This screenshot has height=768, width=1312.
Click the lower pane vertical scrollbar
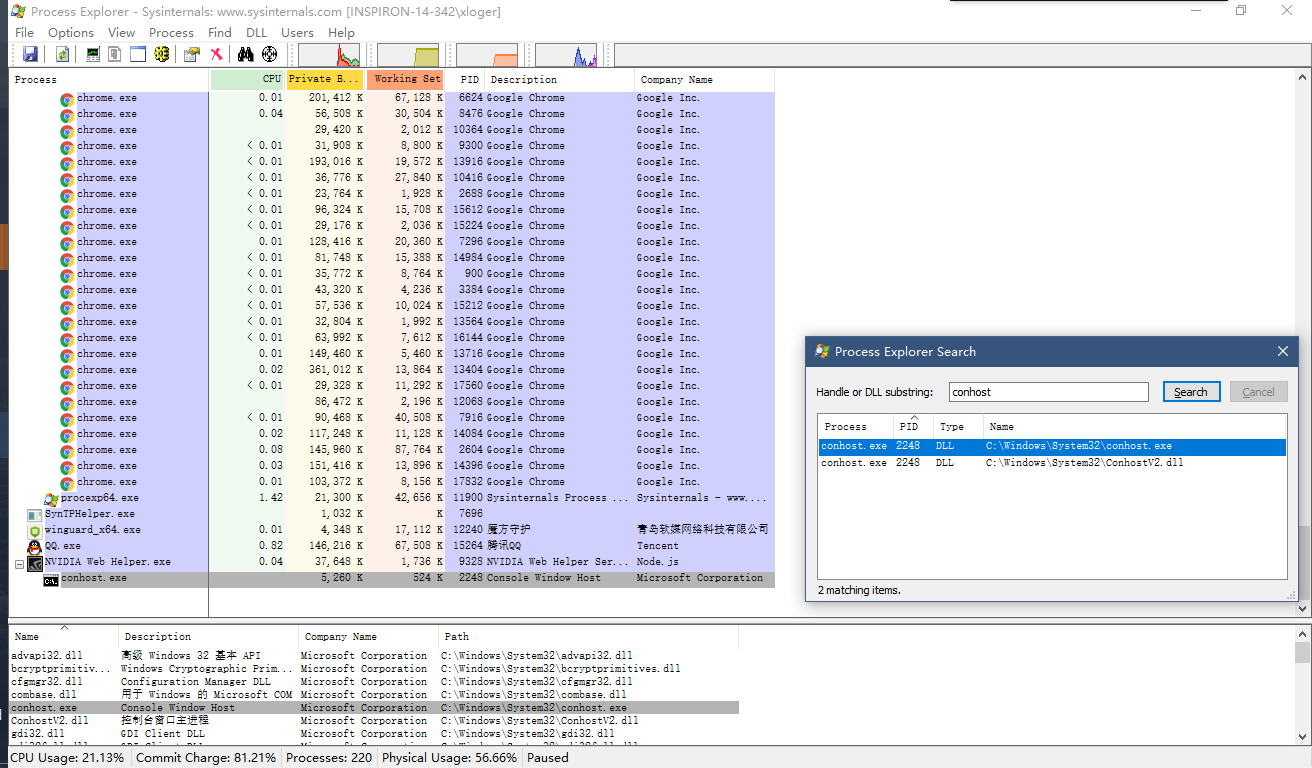(1303, 685)
